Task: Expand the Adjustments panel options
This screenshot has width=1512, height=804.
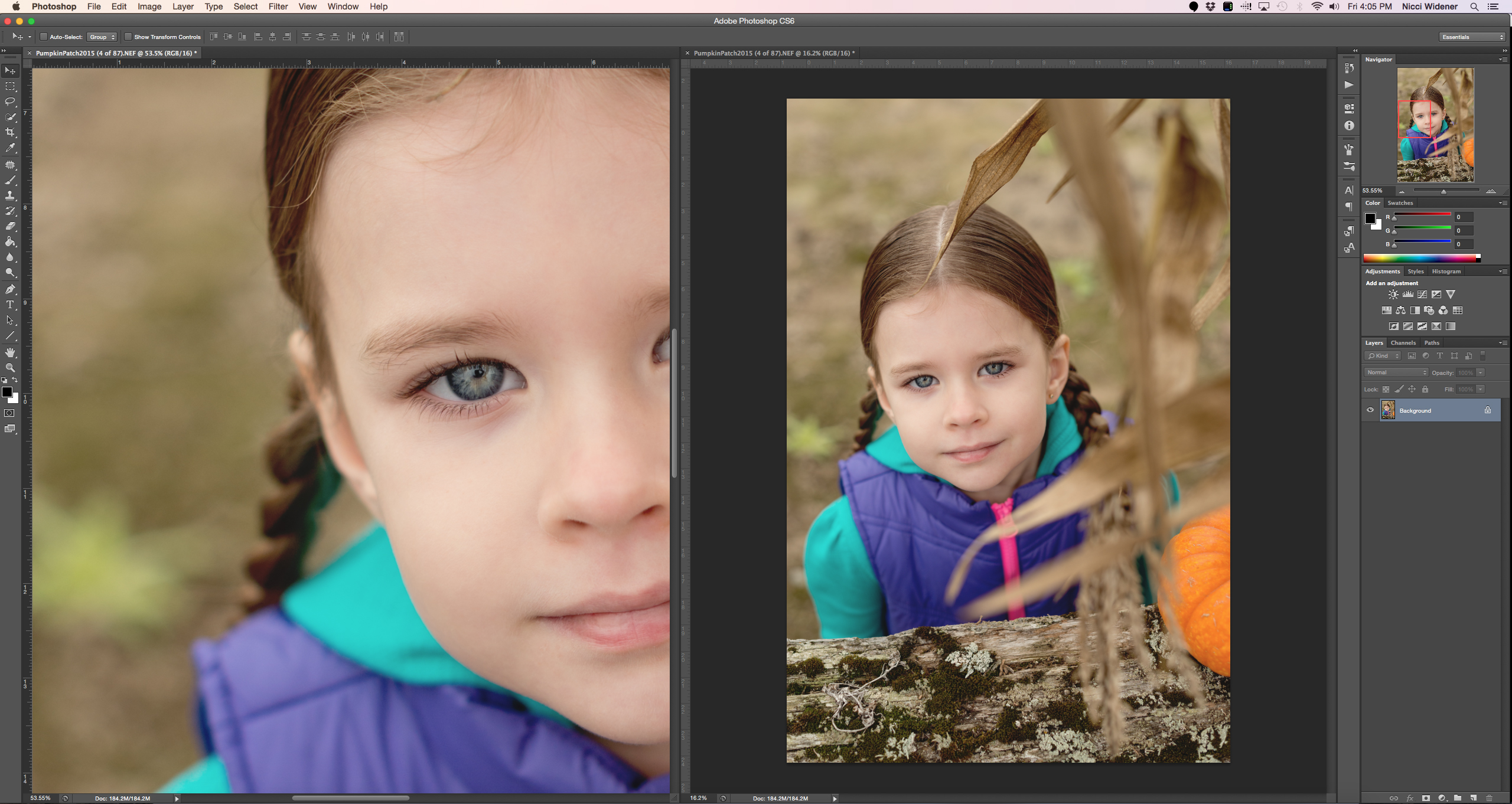Action: coord(1502,271)
